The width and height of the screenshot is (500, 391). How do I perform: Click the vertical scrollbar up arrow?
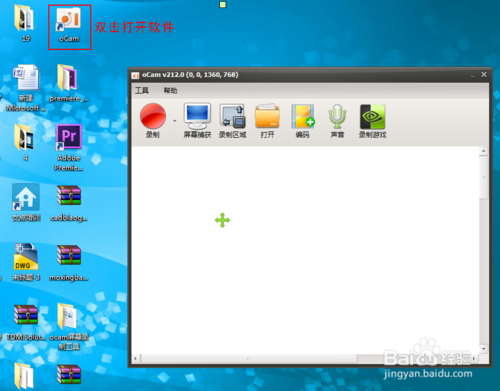click(x=483, y=151)
